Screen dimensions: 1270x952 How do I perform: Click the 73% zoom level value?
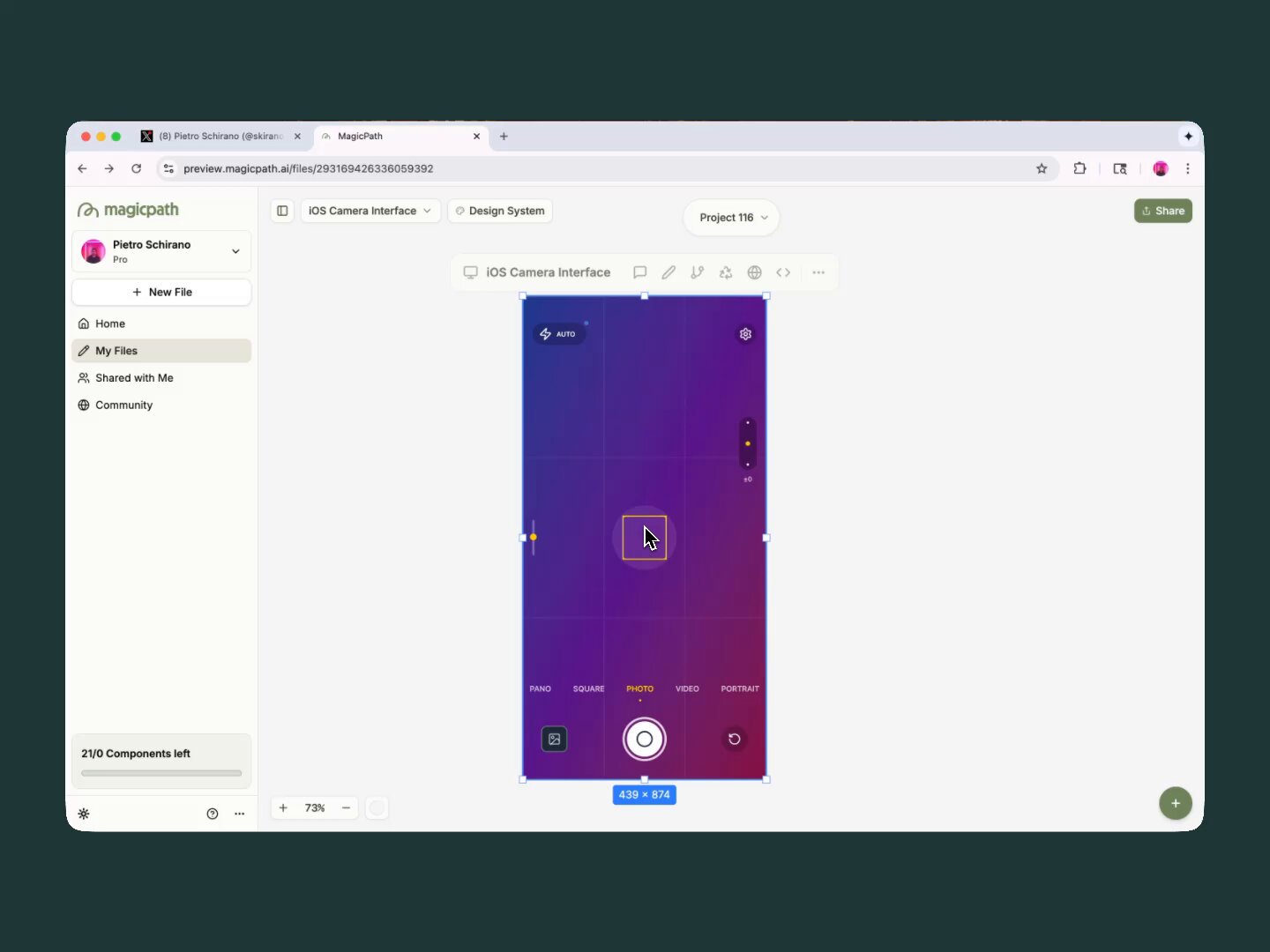coord(315,807)
